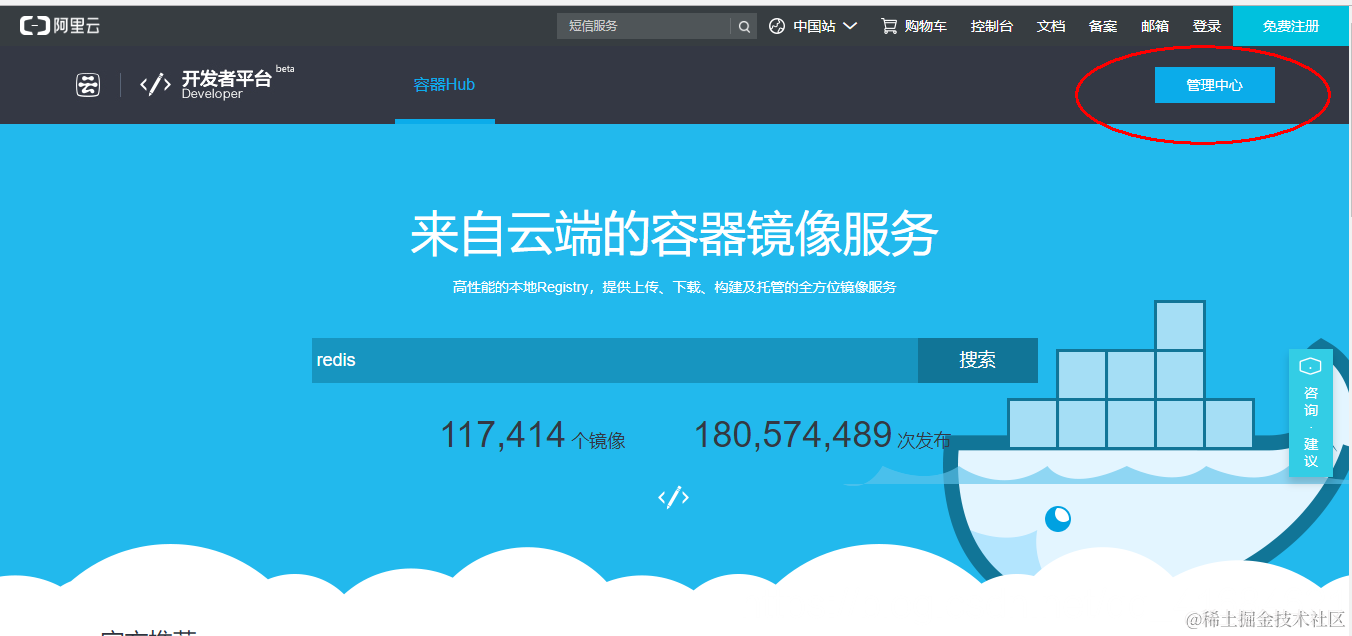Click the Aliyun logo icon
This screenshot has height=636, width=1352.
35,26
